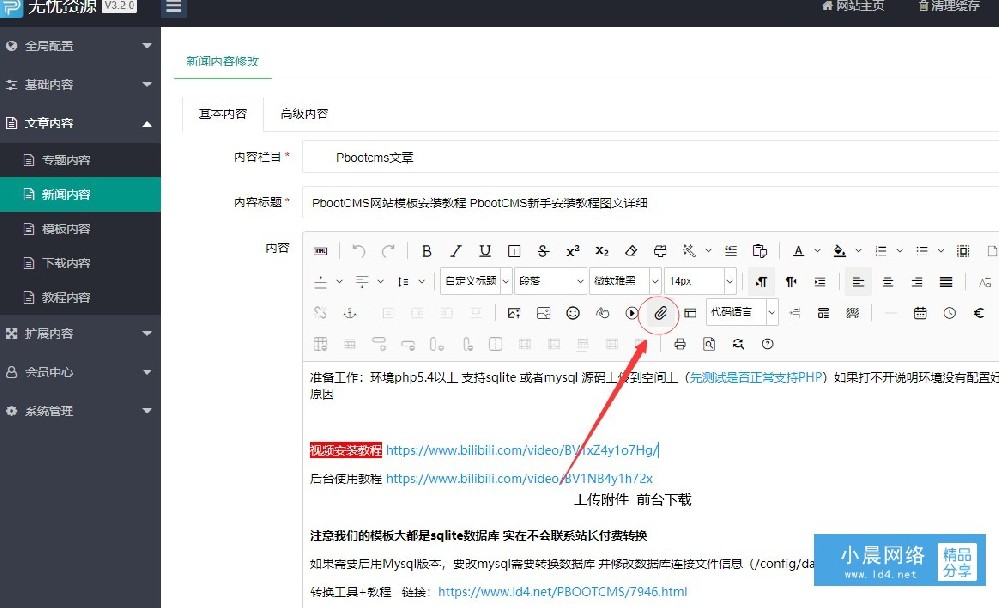Screen dimensions: 999x608
Task: Open 专题内容 in the sidebar
Action: tap(80, 160)
